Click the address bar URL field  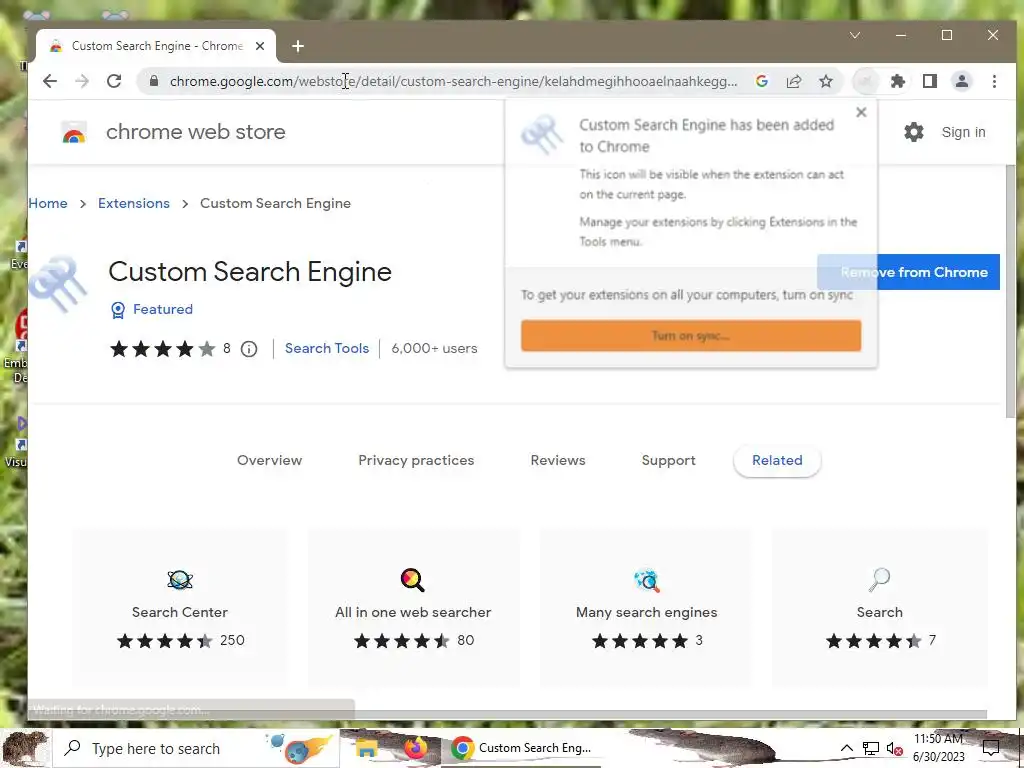click(453, 81)
